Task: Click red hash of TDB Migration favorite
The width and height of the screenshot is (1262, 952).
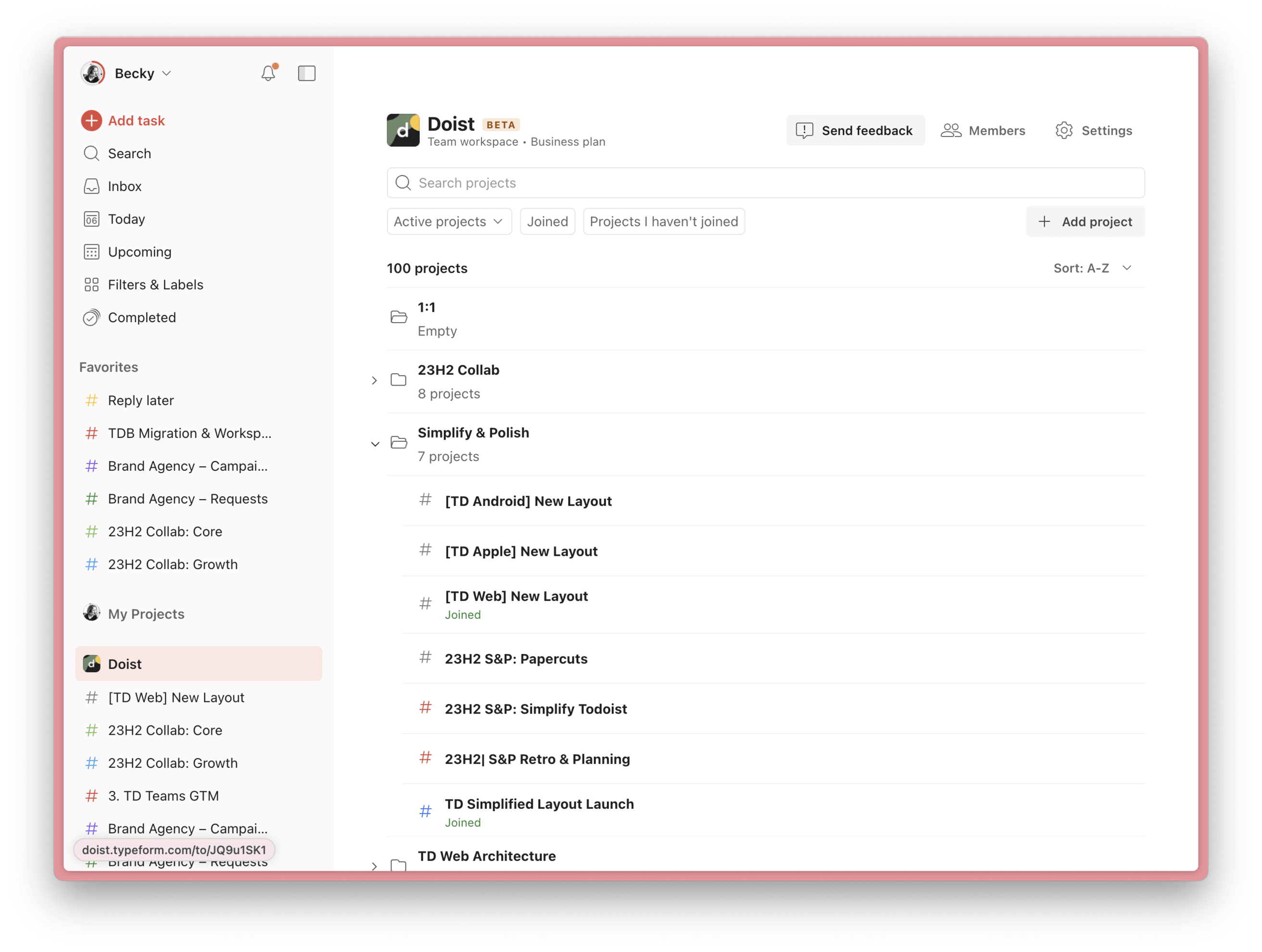Action: 91,433
